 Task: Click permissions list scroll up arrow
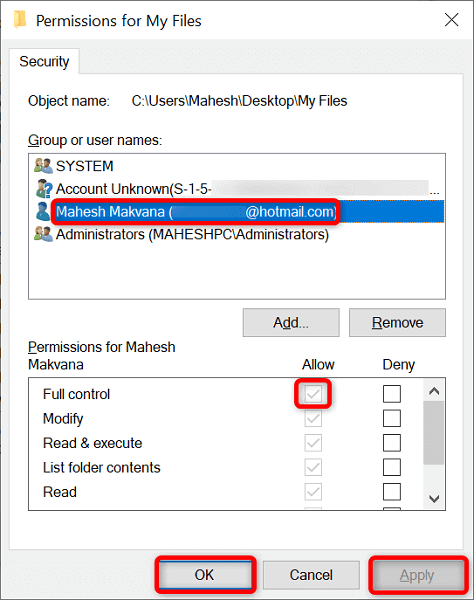(434, 391)
